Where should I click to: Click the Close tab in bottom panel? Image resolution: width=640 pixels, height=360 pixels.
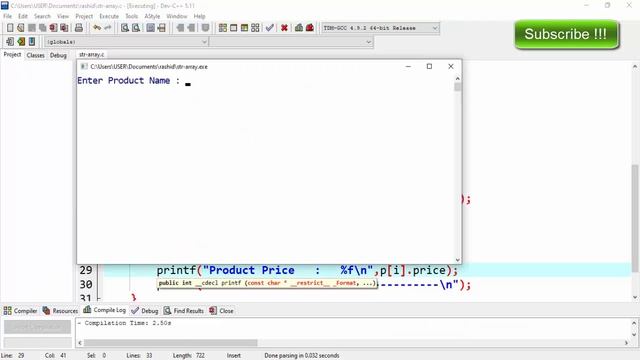[221, 311]
